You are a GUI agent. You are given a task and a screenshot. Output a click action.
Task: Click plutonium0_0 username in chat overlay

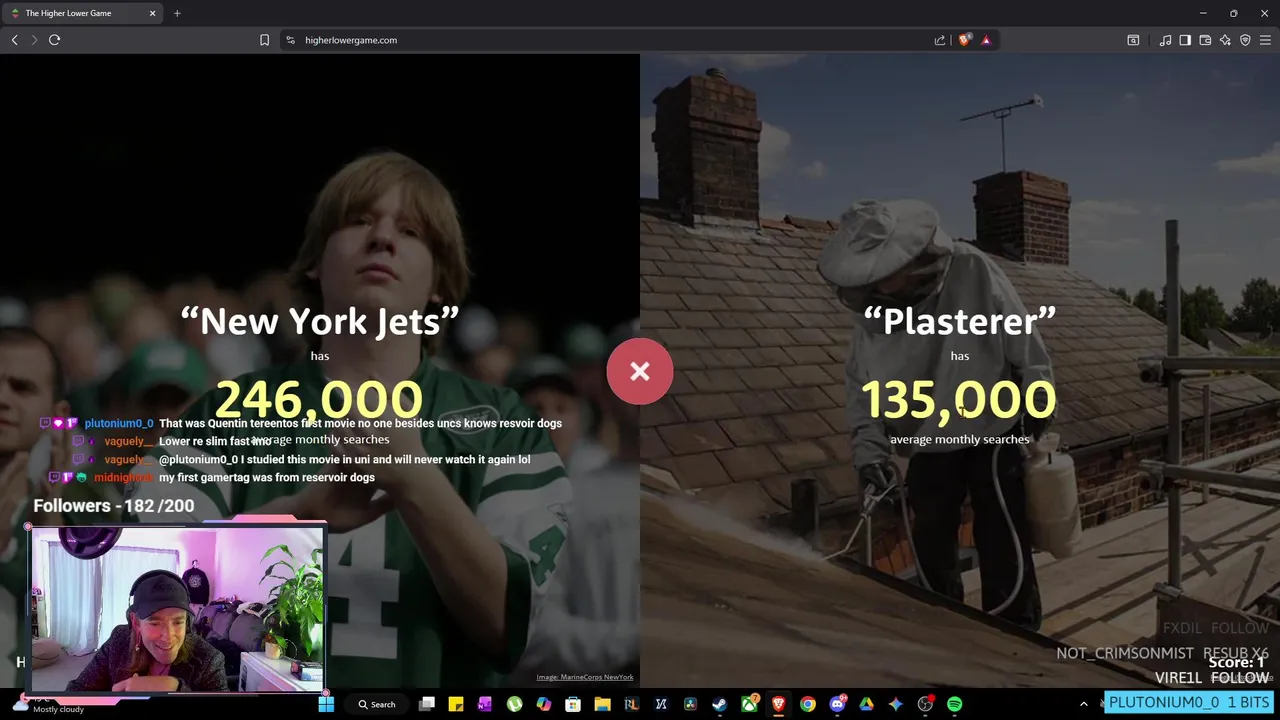coord(119,423)
